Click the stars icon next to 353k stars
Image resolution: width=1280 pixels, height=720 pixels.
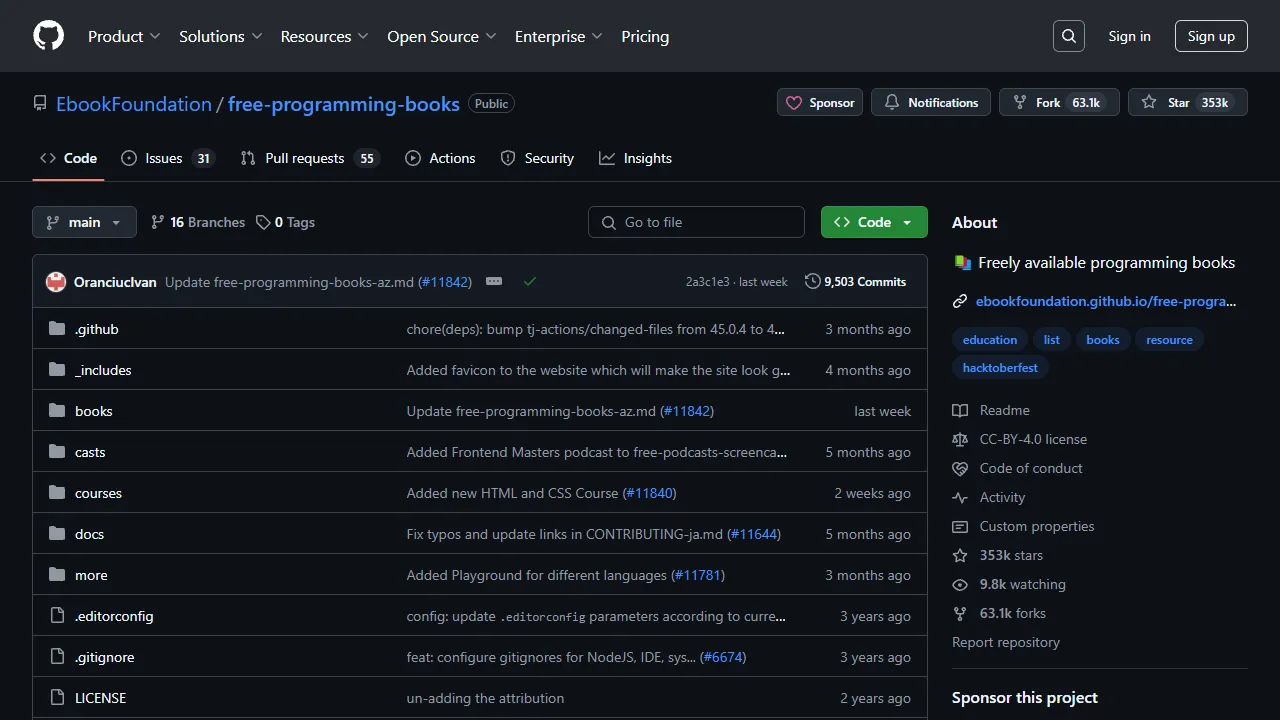(960, 555)
